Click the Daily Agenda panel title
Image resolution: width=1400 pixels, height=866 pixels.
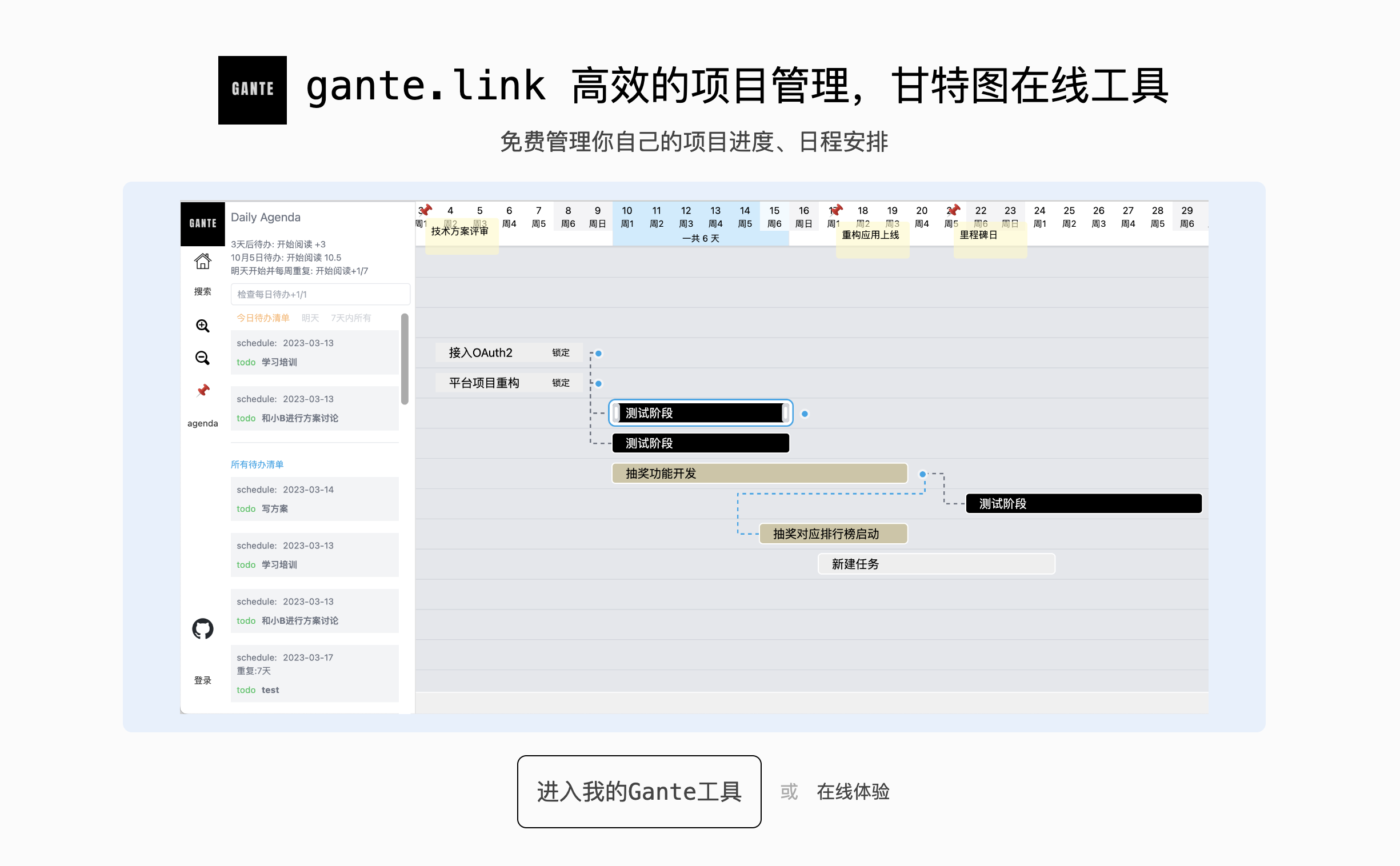pos(265,217)
